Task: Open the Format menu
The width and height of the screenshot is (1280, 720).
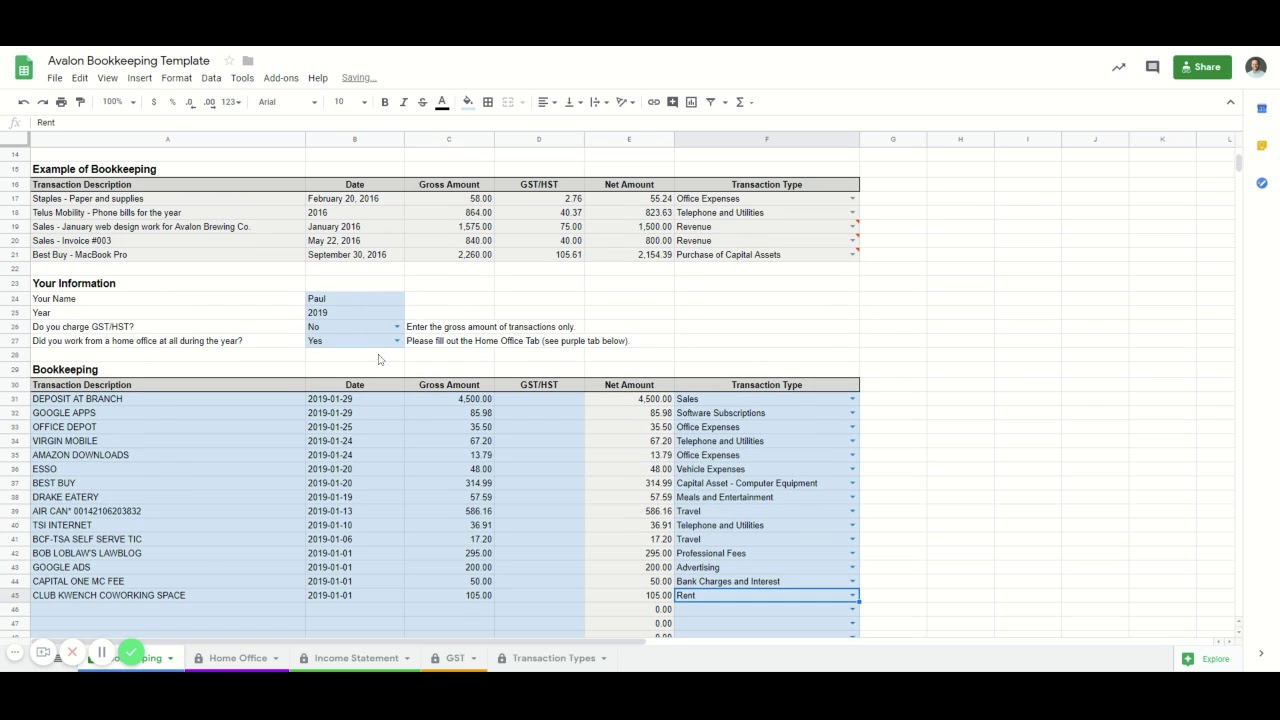Action: pos(176,78)
